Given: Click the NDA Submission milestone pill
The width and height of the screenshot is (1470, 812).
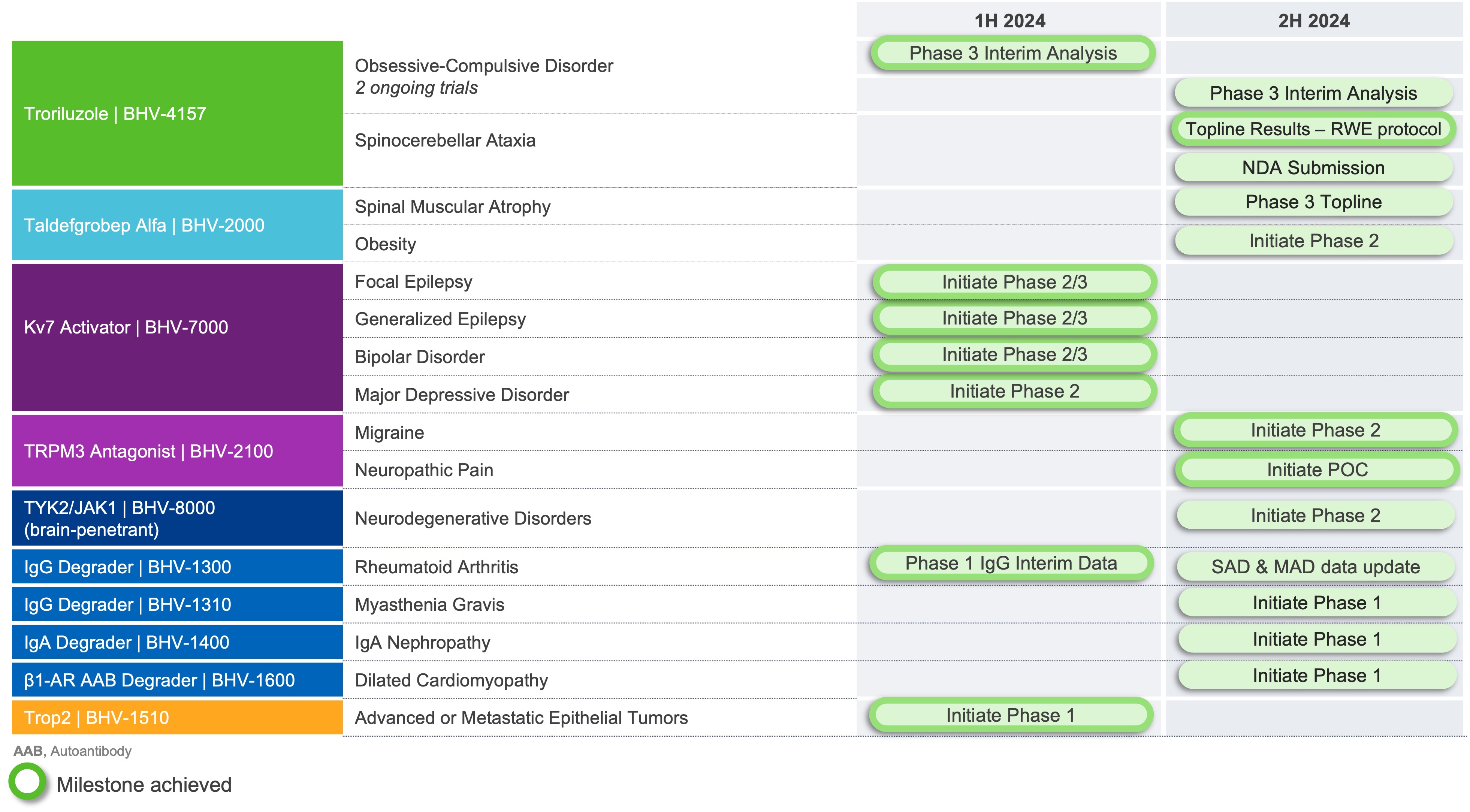Looking at the screenshot, I should point(1313,168).
